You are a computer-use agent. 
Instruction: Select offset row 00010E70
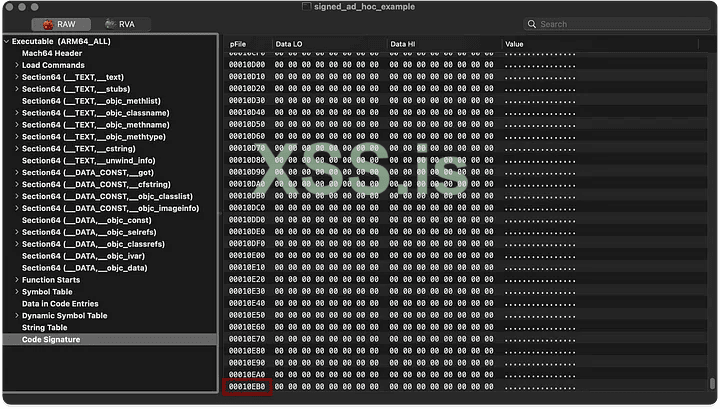466,340
